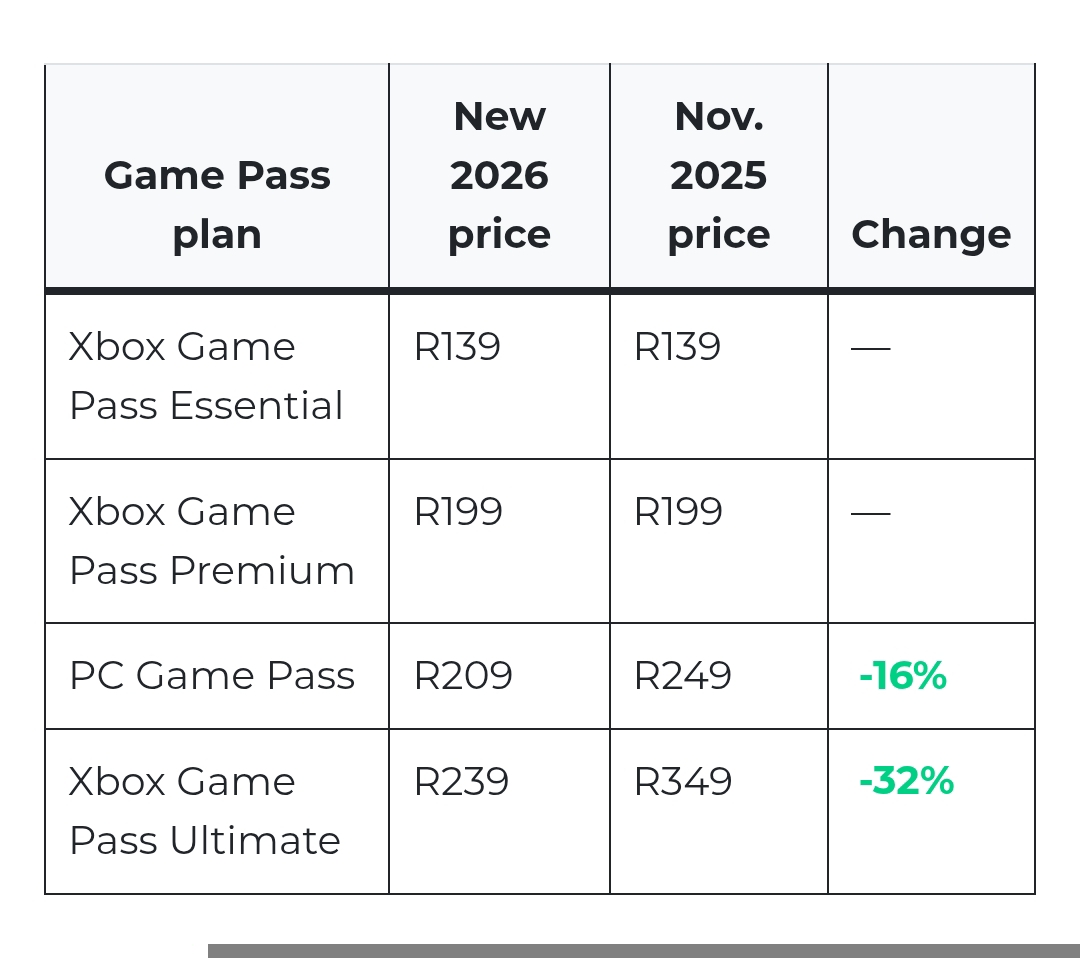Select the PC Game Pass cell
The width and height of the screenshot is (1080, 958).
tap(212, 676)
